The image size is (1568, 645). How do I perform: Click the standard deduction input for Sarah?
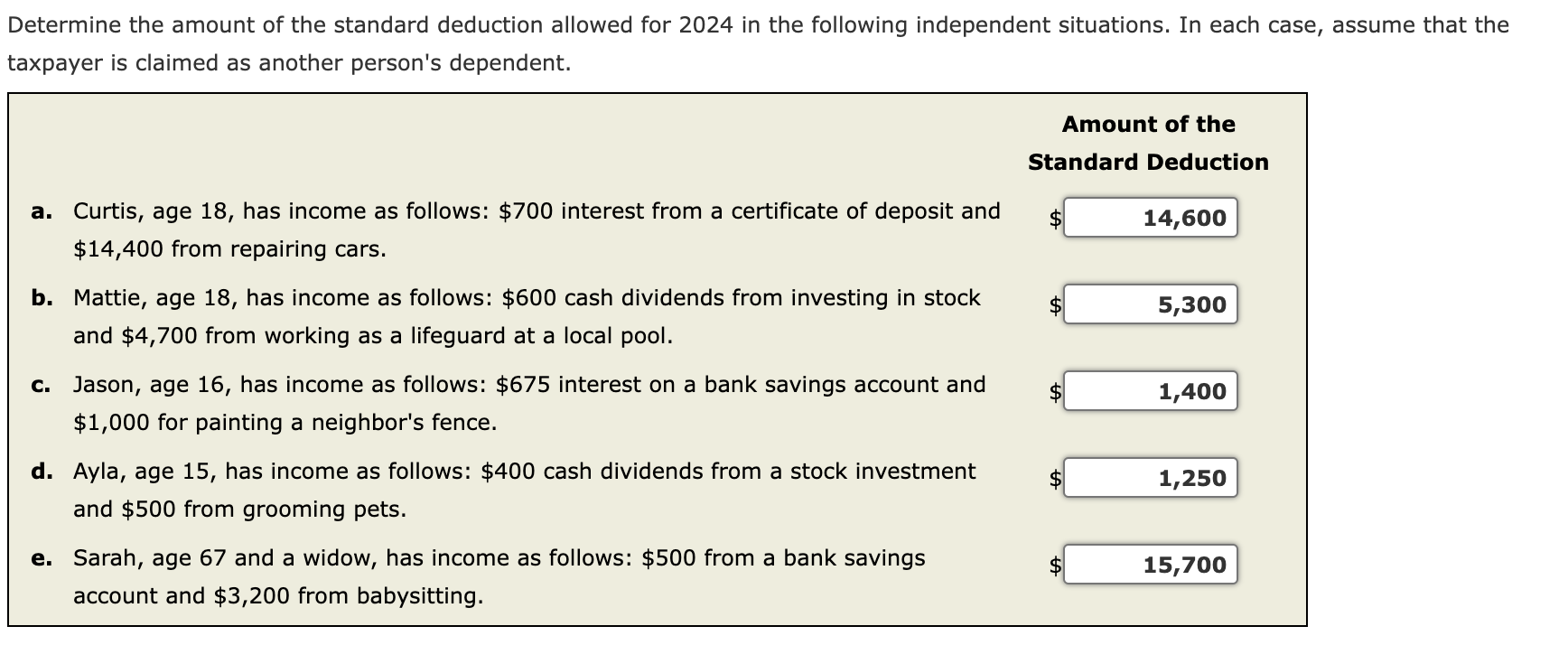pos(1149,565)
